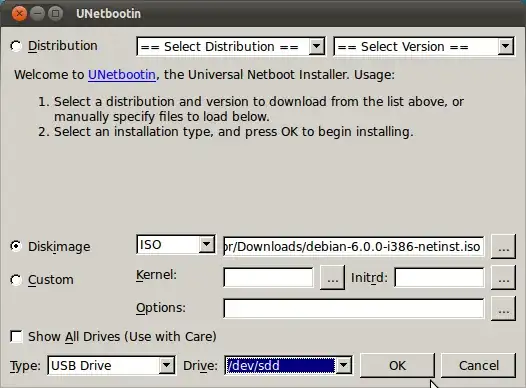
Task: Open the Type USB Drive dropdown
Action: (x=111, y=366)
